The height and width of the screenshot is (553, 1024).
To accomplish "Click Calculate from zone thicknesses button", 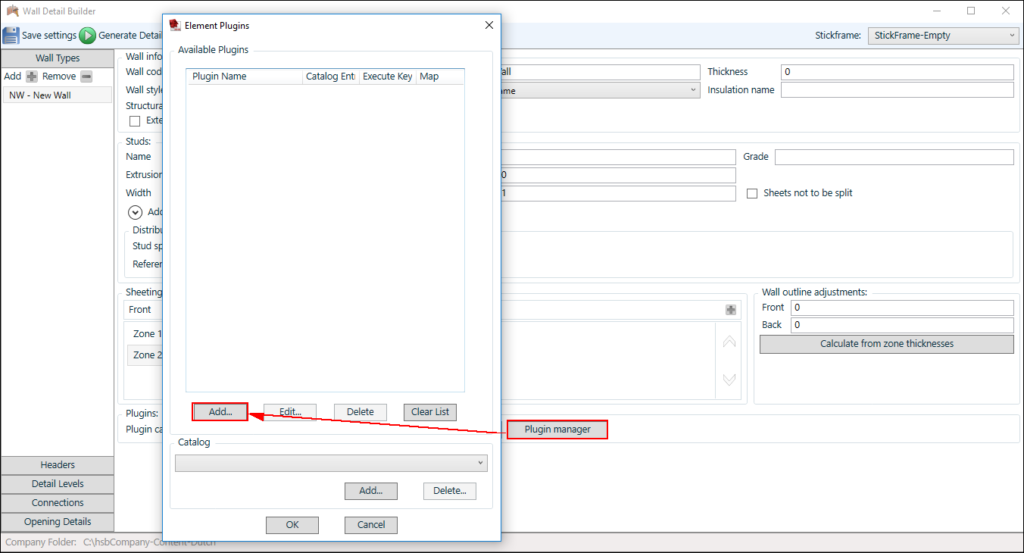I will [886, 344].
